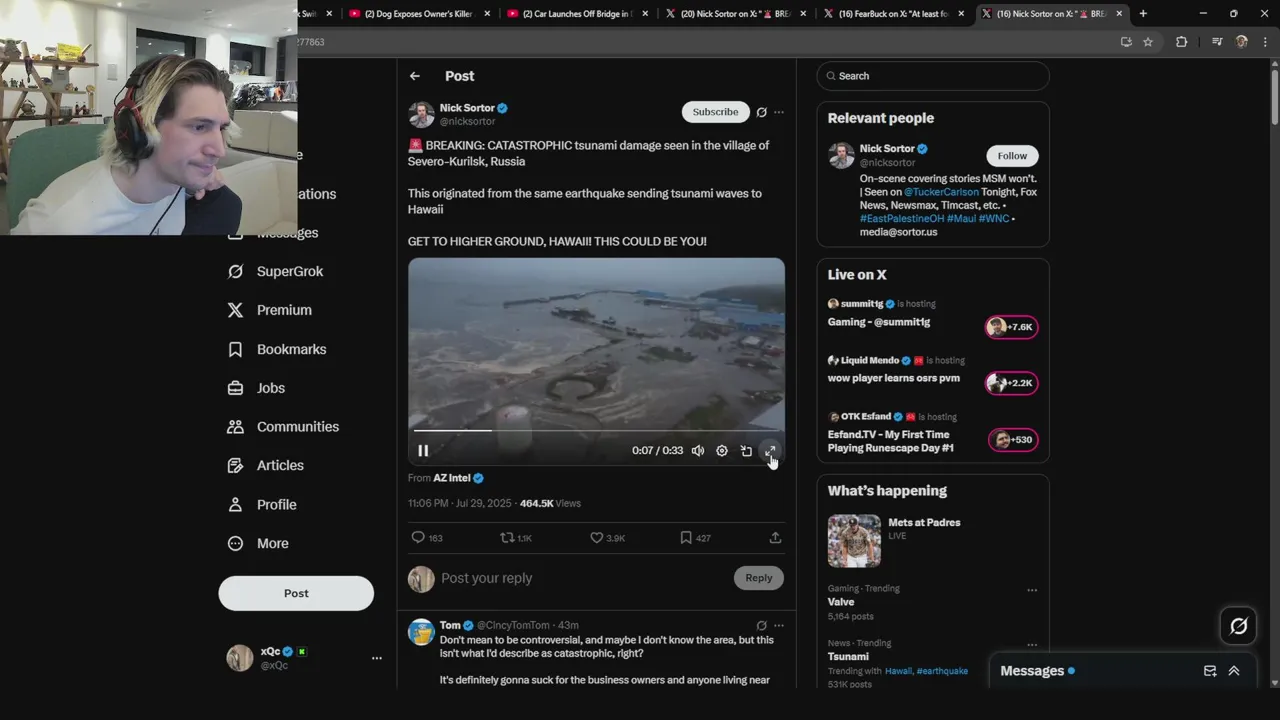The width and height of the screenshot is (1280, 720).
Task: Share the post via share icon
Action: click(x=775, y=538)
